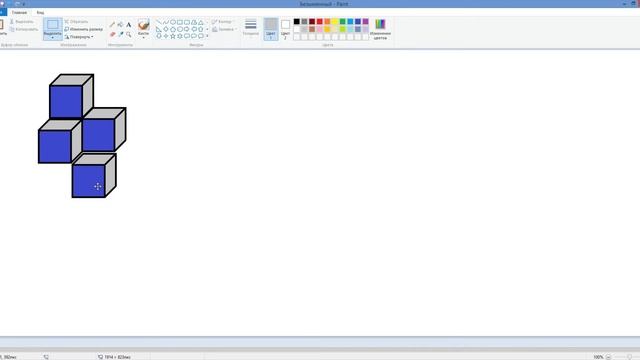Choose the Right arrow shape

click(187, 29)
